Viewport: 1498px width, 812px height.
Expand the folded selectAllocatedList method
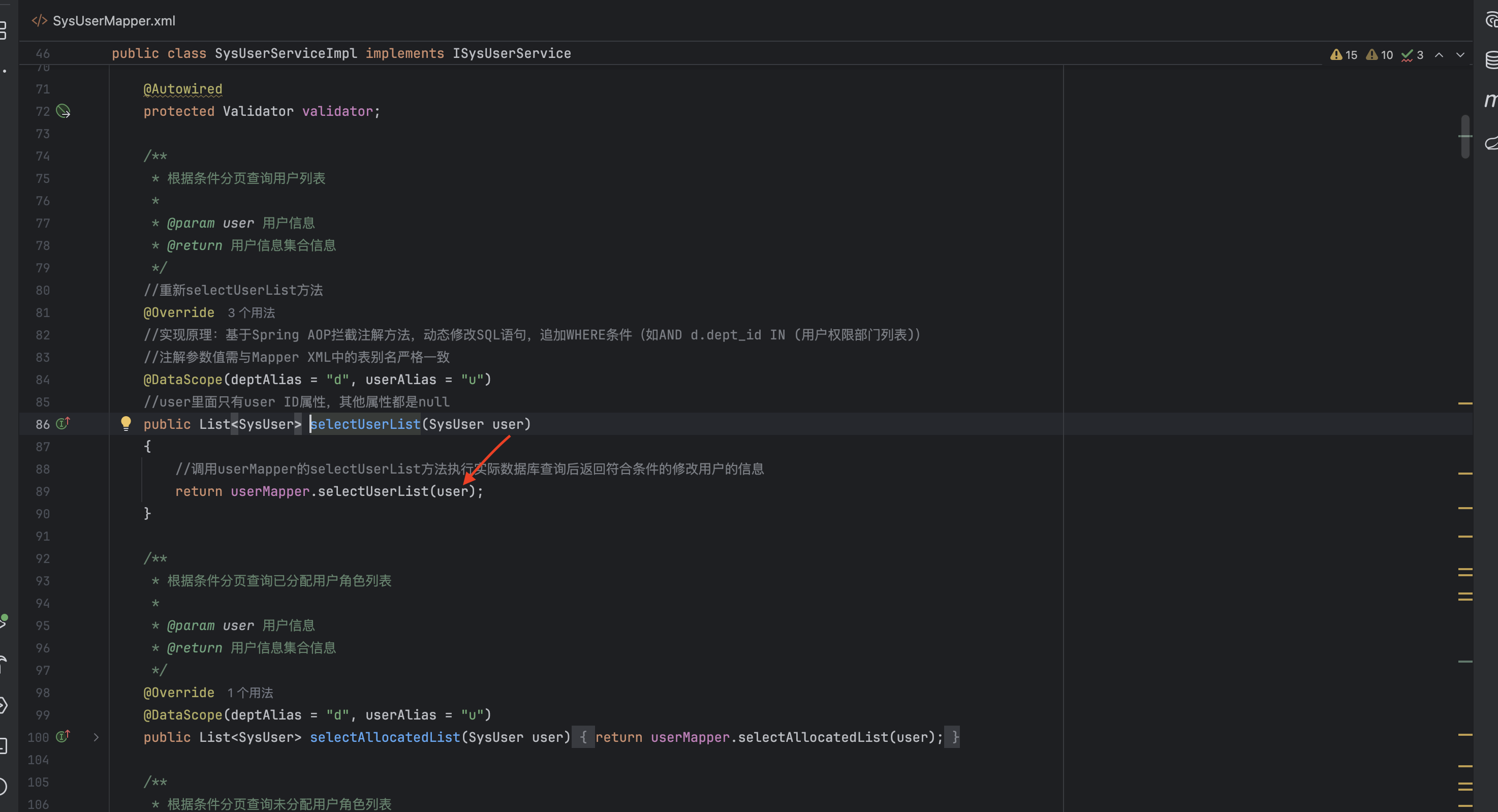pos(97,737)
